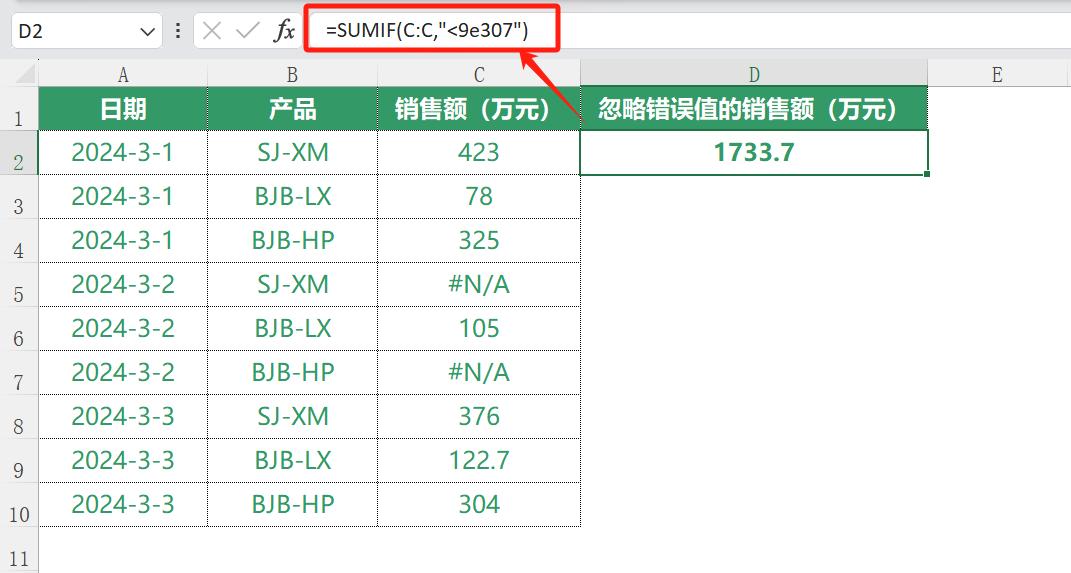Select date 2024-3-3 in row 8
Screen dimensions: 1071x573
pyautogui.click(x=123, y=416)
